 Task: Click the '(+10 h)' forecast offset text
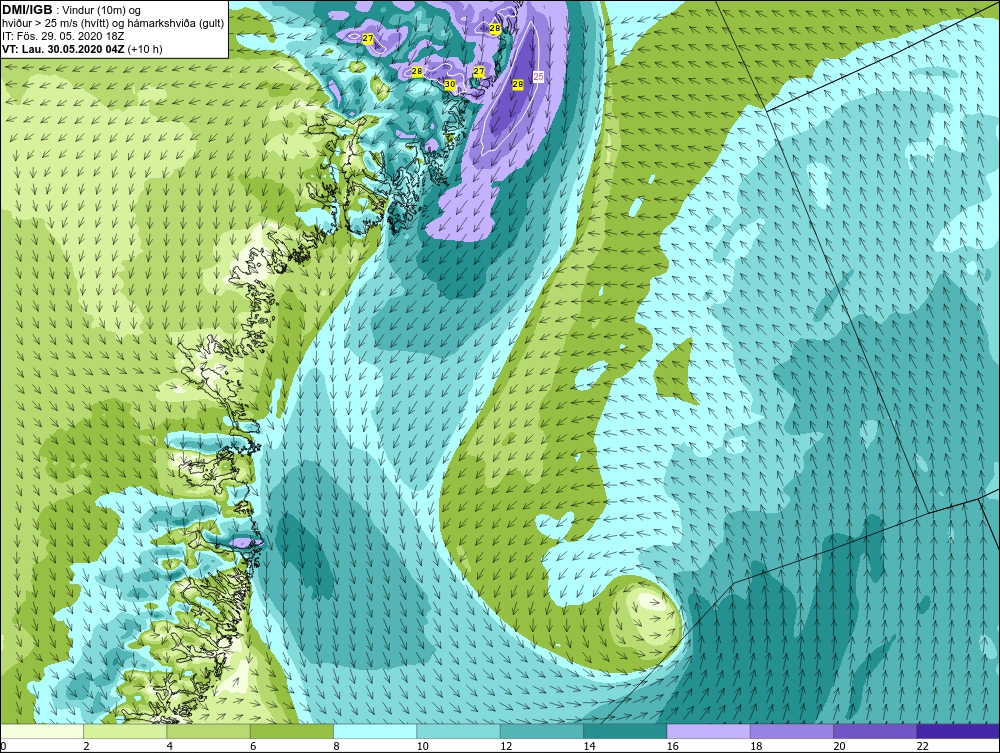coord(145,49)
